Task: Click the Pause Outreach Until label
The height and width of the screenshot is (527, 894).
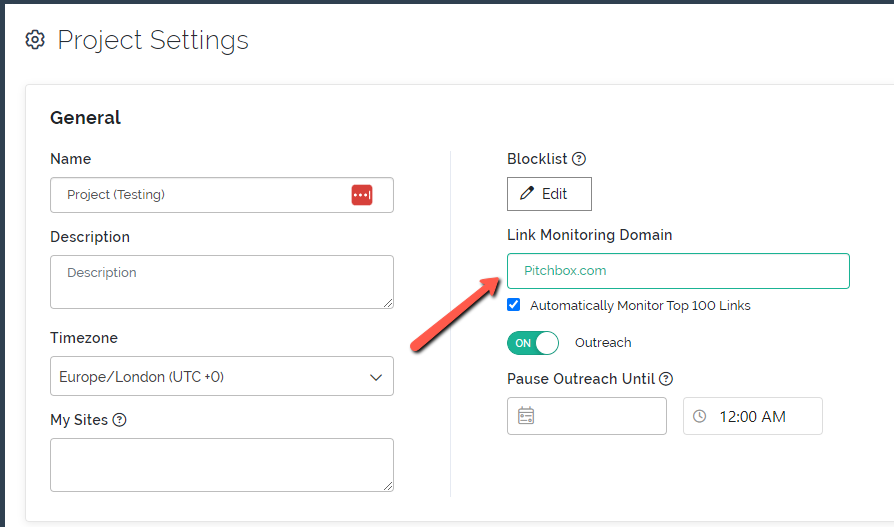Action: click(x=581, y=379)
